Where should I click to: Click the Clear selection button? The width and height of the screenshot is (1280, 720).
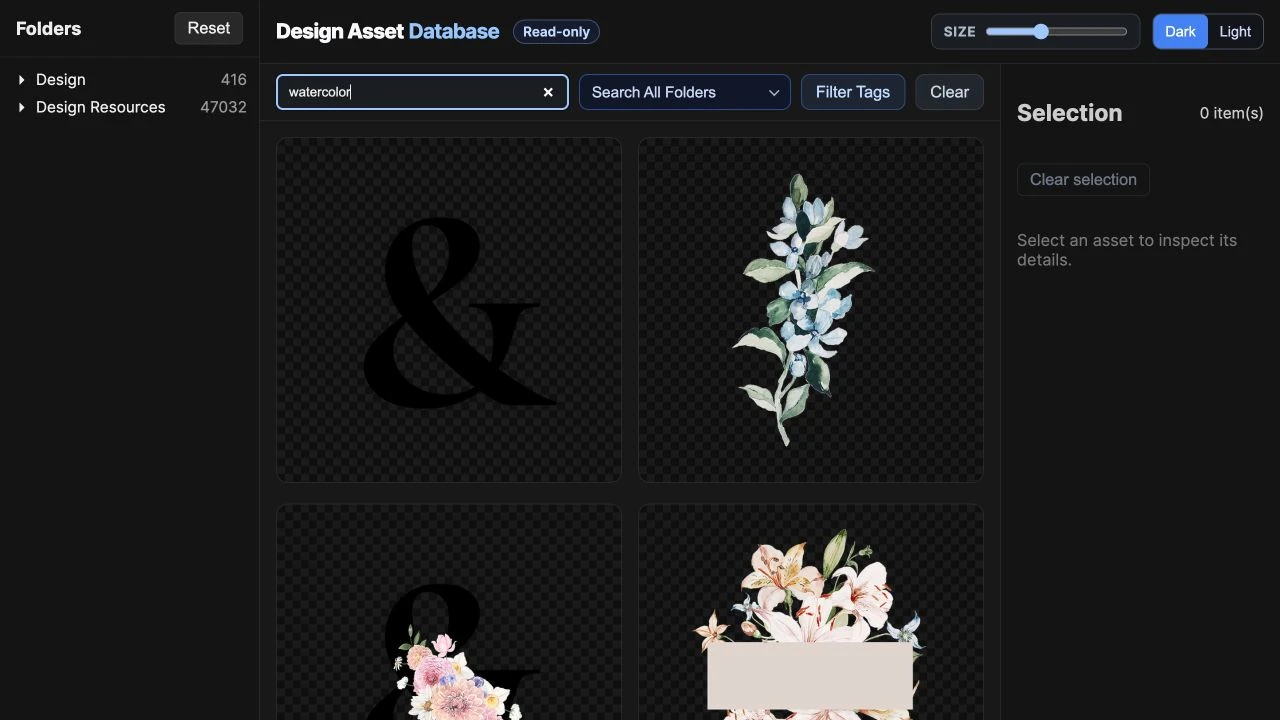pyautogui.click(x=1083, y=180)
